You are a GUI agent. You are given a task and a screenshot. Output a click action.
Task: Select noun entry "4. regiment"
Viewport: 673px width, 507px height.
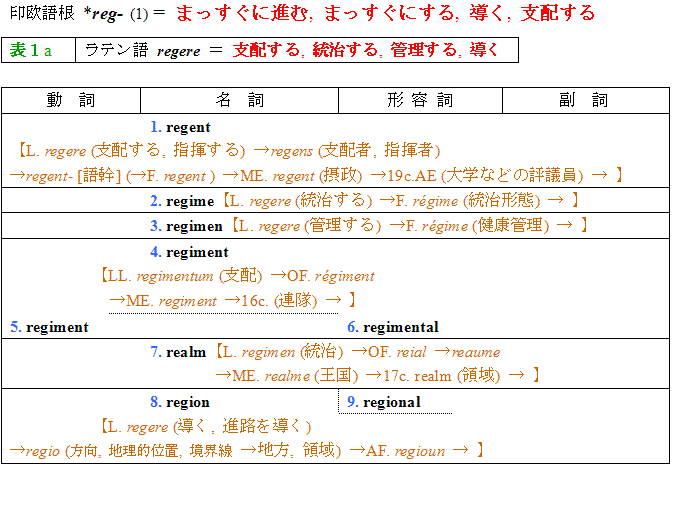point(189,252)
